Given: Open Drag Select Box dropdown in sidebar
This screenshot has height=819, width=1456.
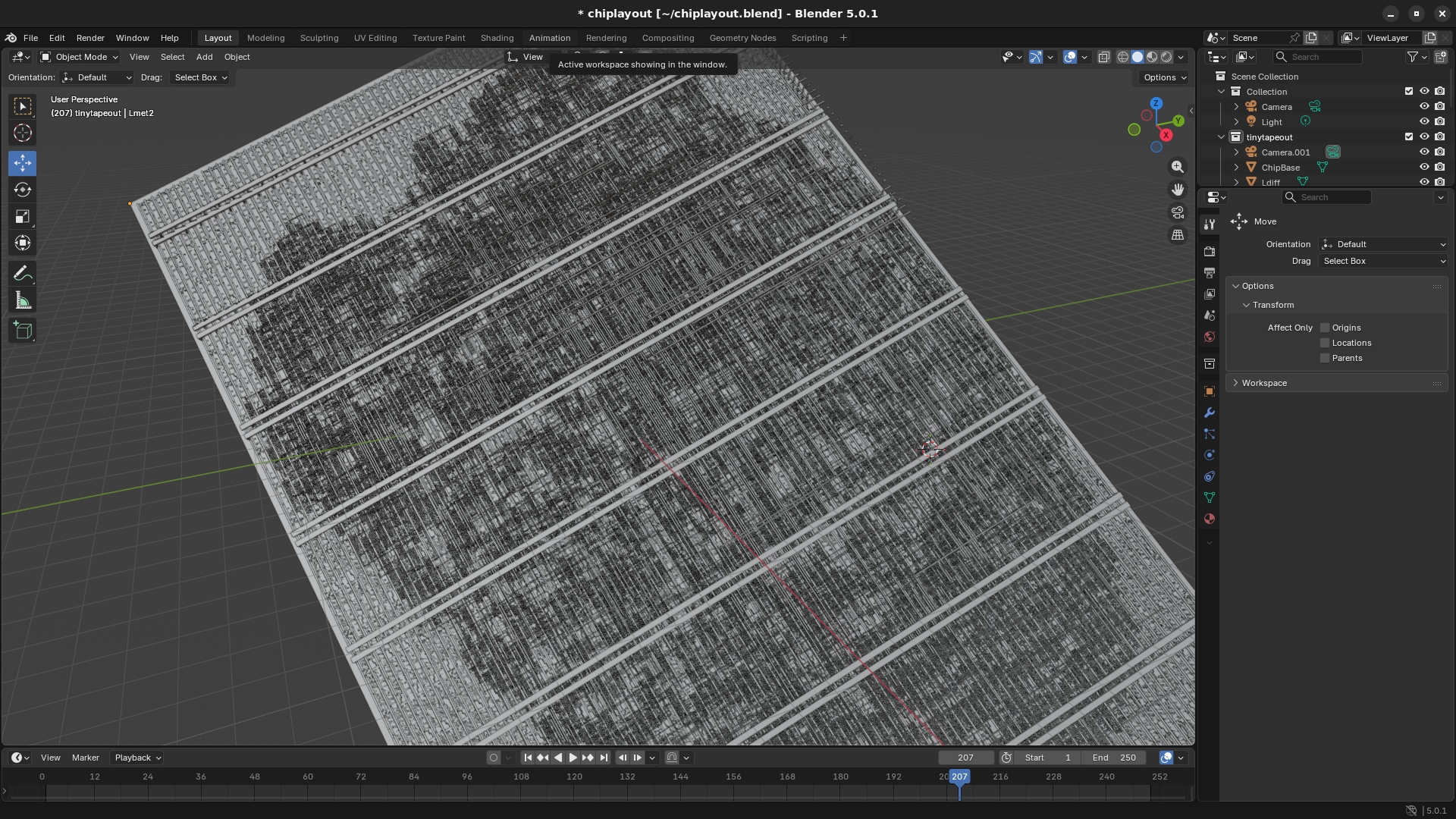Looking at the screenshot, I should coord(1383,261).
